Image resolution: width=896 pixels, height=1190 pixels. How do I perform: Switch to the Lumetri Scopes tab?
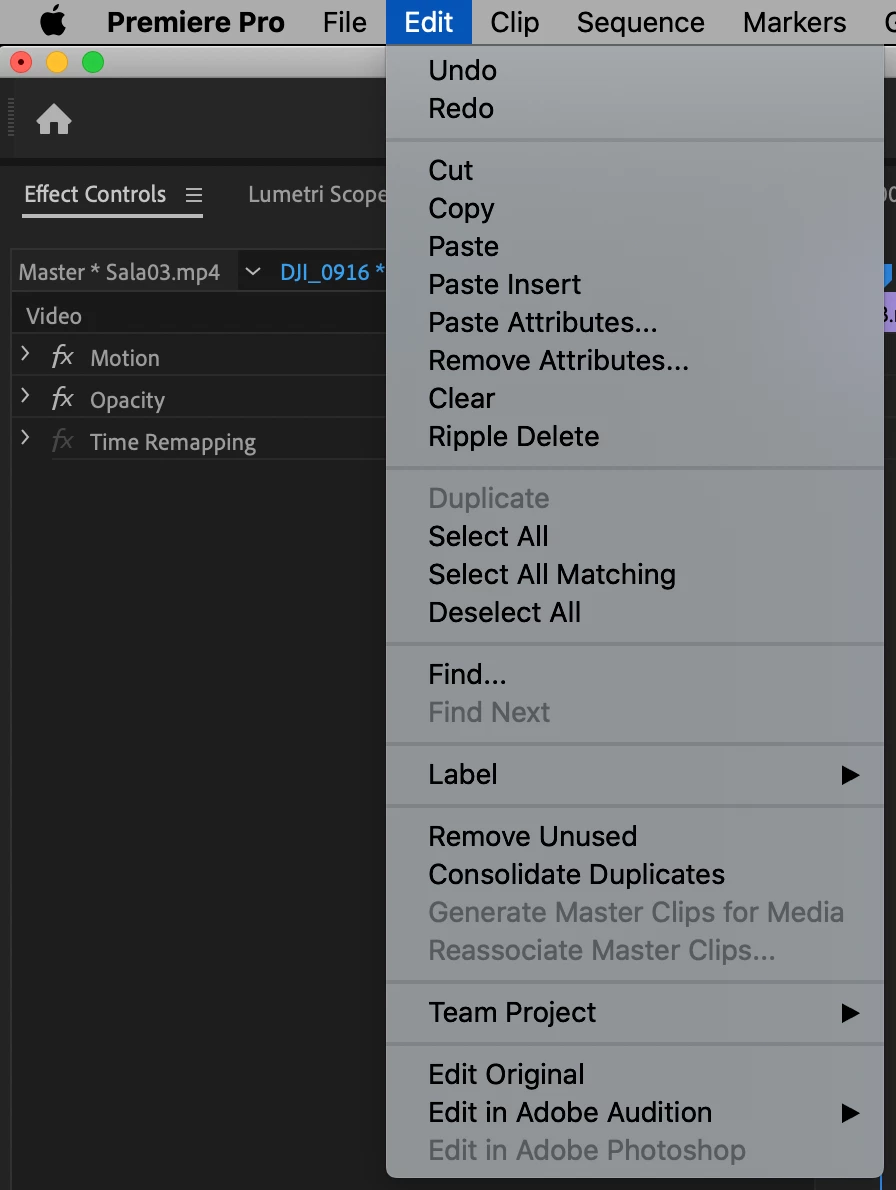click(x=316, y=194)
